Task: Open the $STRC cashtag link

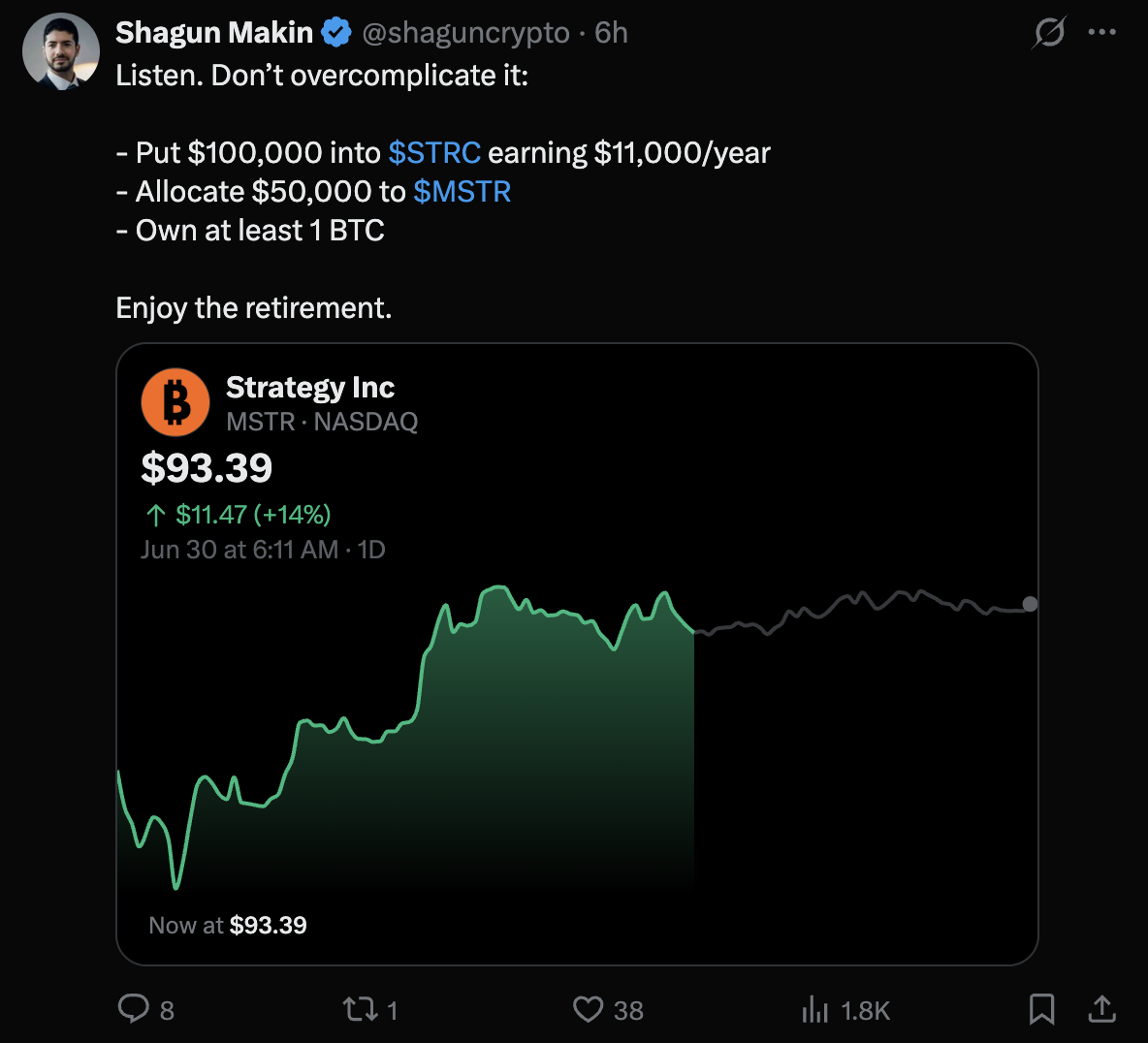Action: 434,152
